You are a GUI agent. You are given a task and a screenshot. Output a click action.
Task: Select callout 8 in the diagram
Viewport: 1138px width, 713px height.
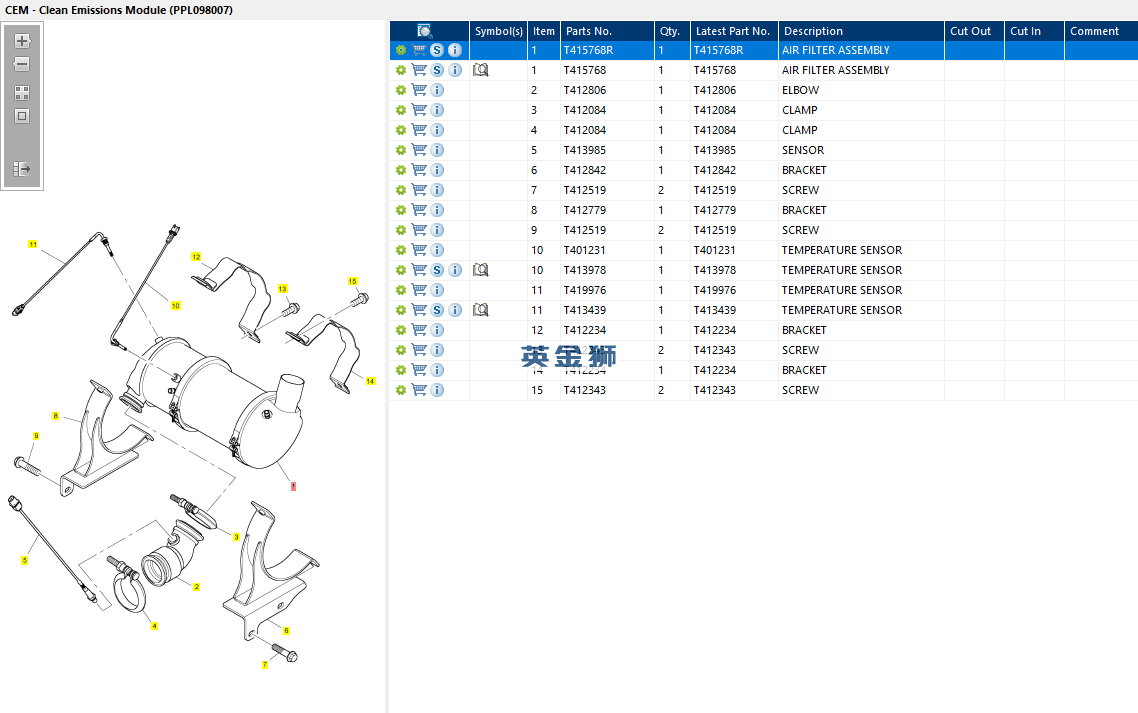pos(55,416)
